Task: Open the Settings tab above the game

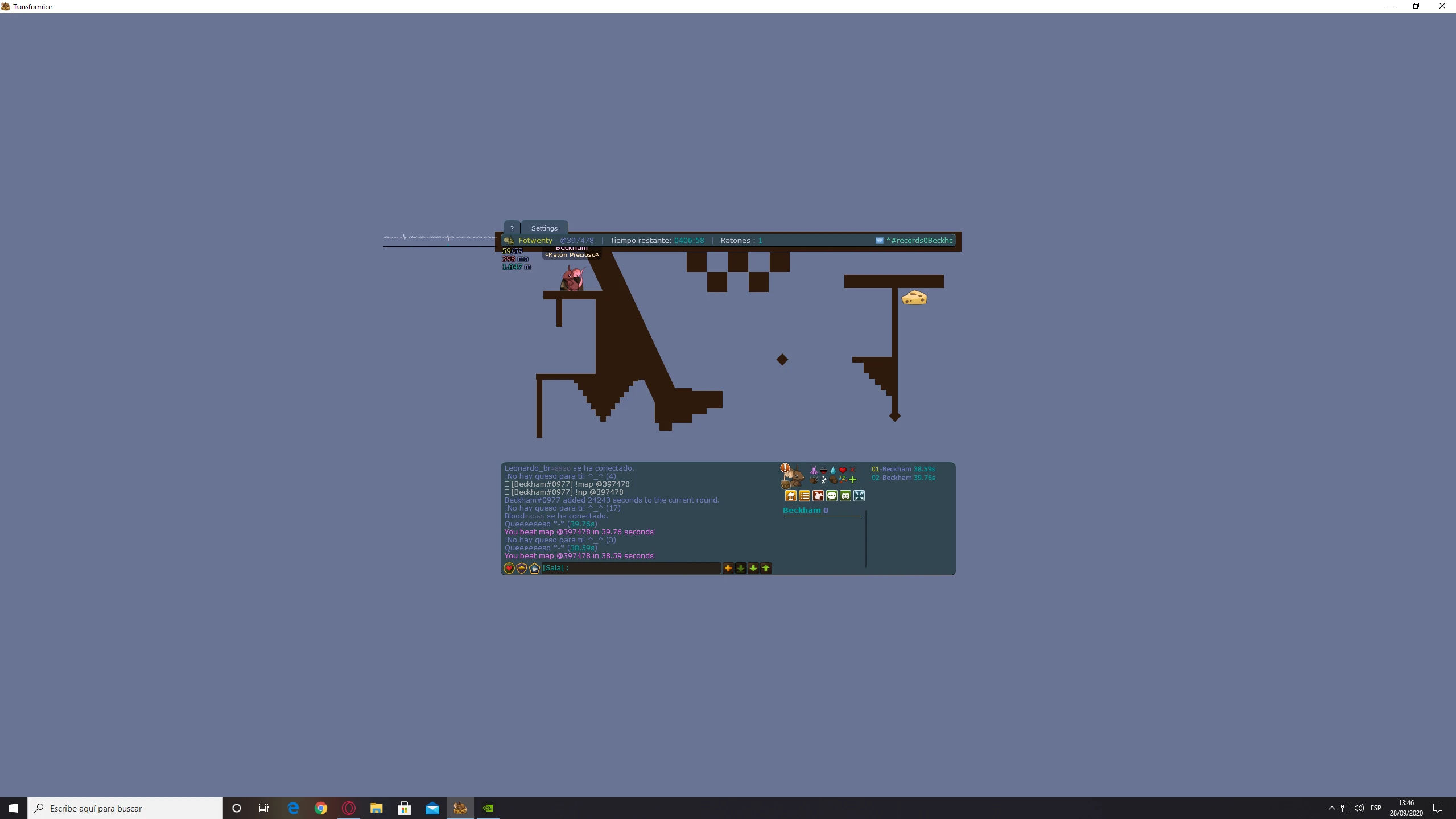Action: pyautogui.click(x=544, y=228)
